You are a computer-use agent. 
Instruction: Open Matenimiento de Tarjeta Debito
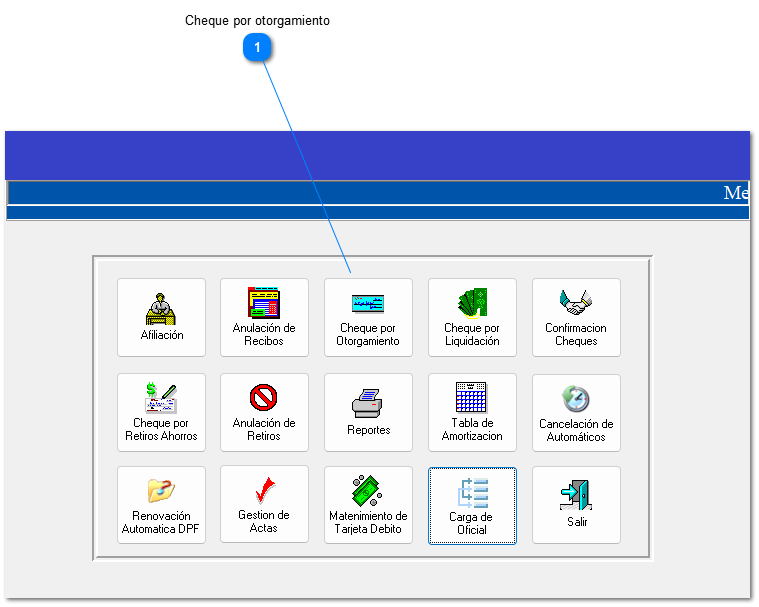368,505
